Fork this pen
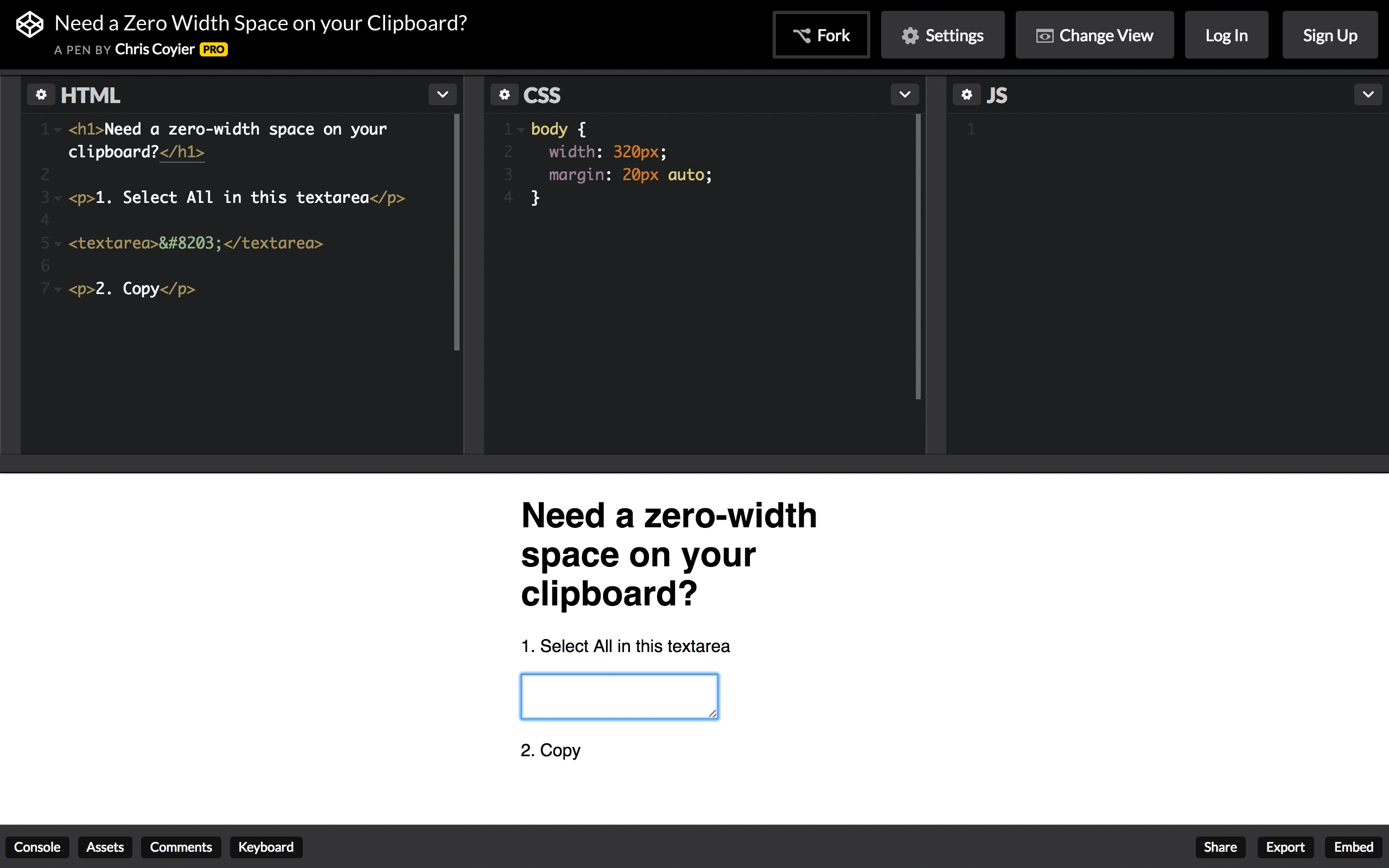Screen dimensions: 1389x868 (821, 36)
